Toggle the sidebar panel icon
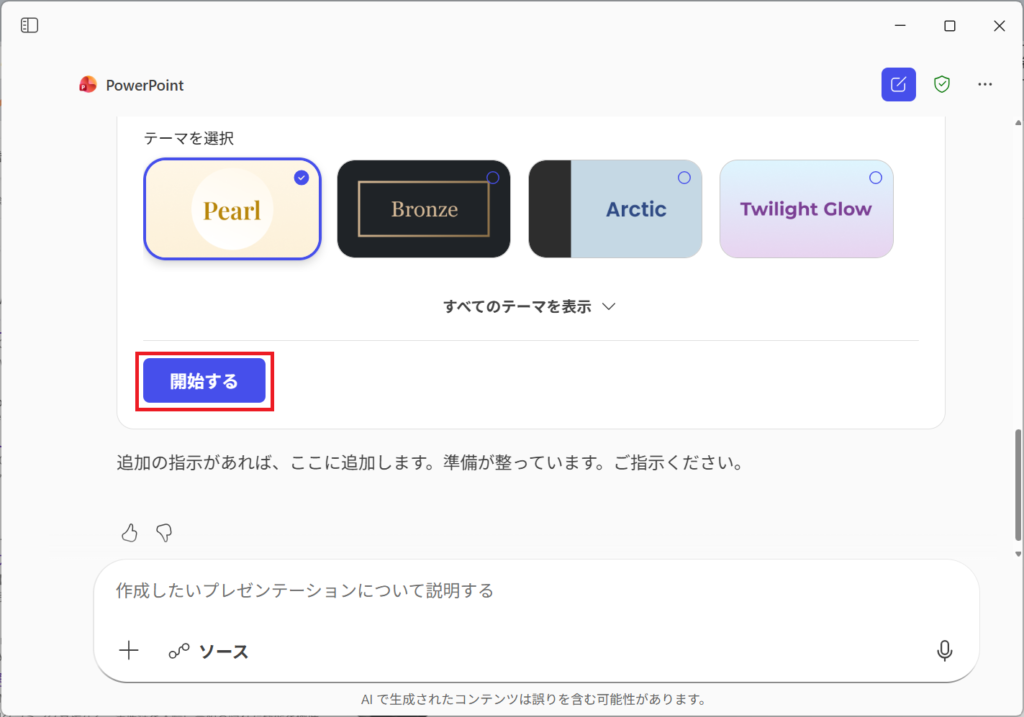 [x=30, y=25]
